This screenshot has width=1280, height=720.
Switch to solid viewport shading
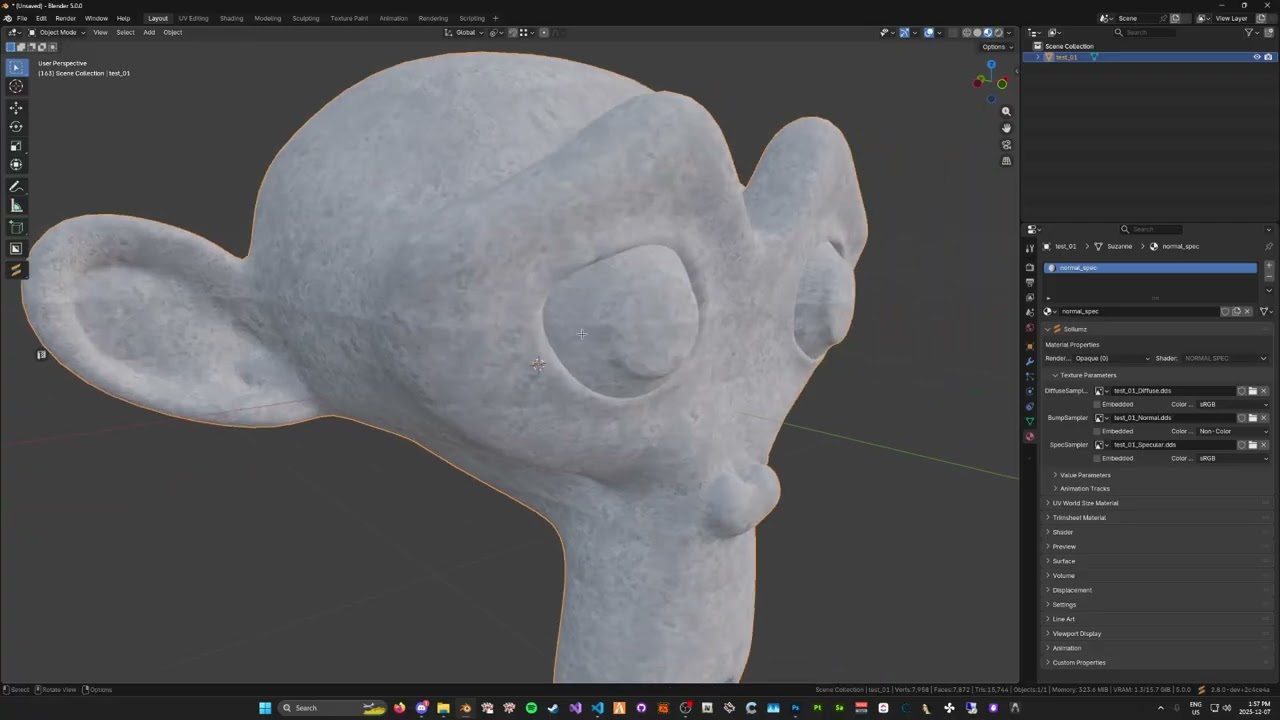click(x=977, y=32)
